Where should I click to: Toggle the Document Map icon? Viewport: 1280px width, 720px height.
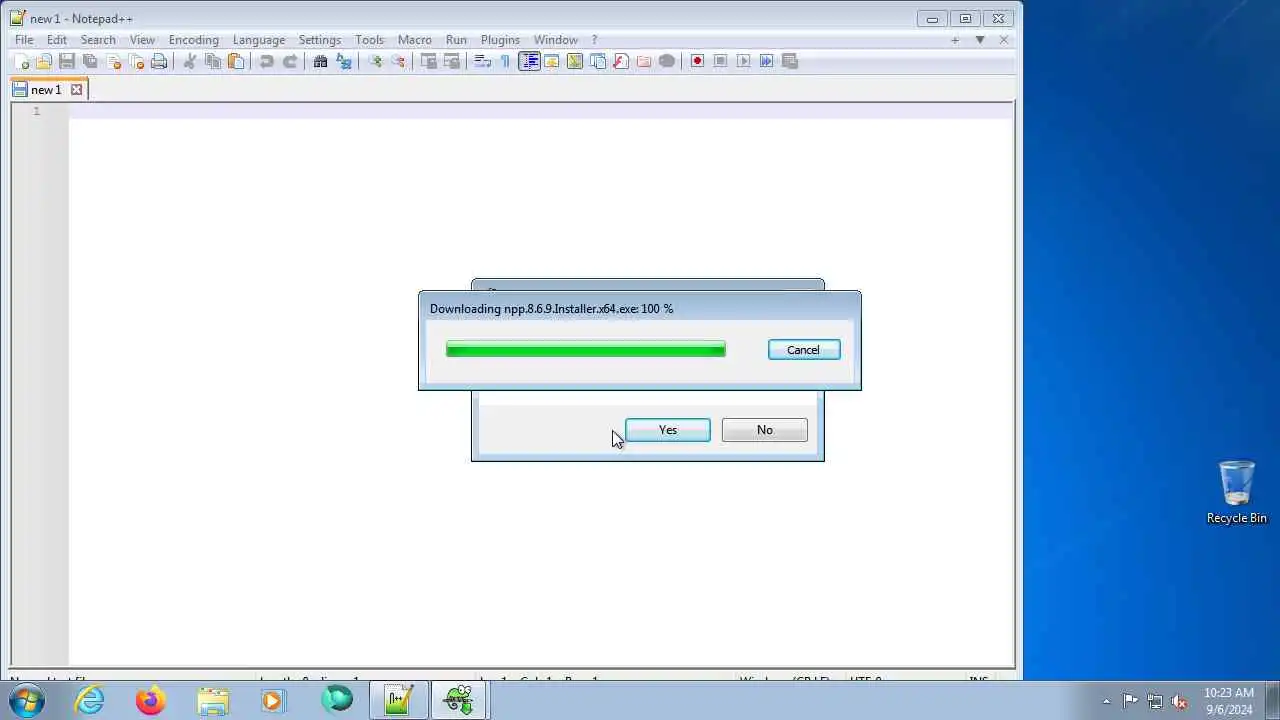click(x=575, y=61)
